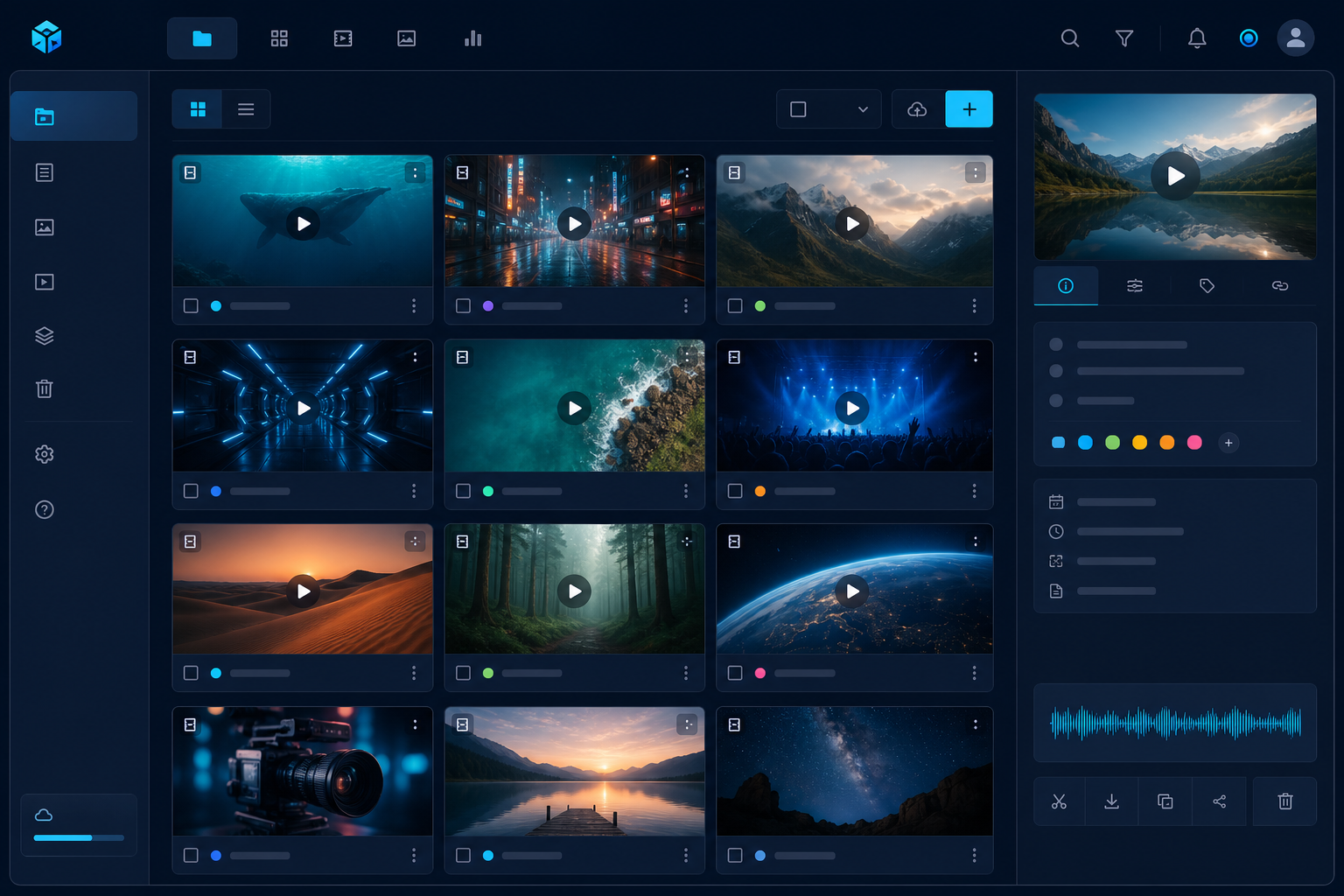The height and width of the screenshot is (896, 1344).
Task: Delete the previewed asset with the trash icon
Action: pyautogui.click(x=1285, y=801)
